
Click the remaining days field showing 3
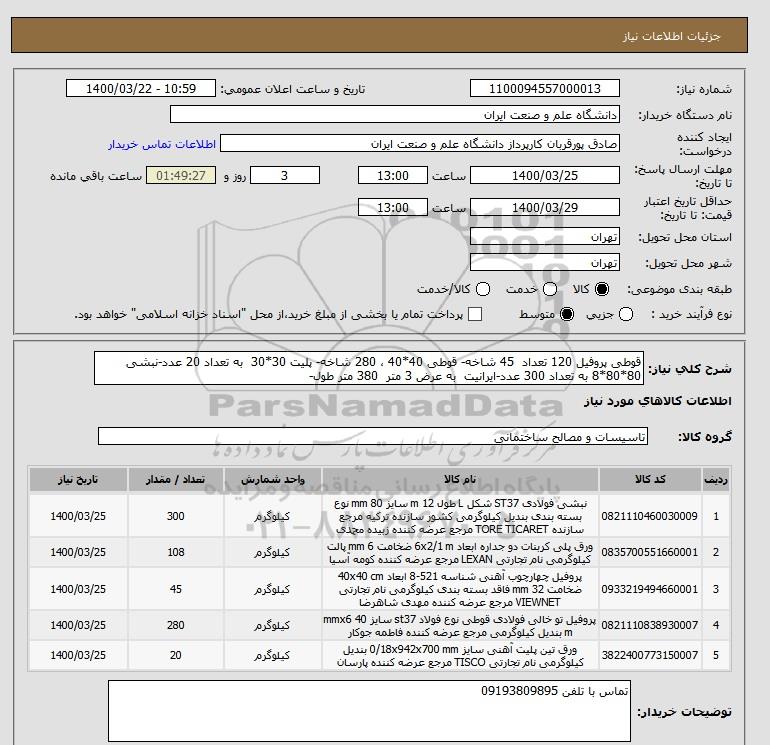[285, 175]
